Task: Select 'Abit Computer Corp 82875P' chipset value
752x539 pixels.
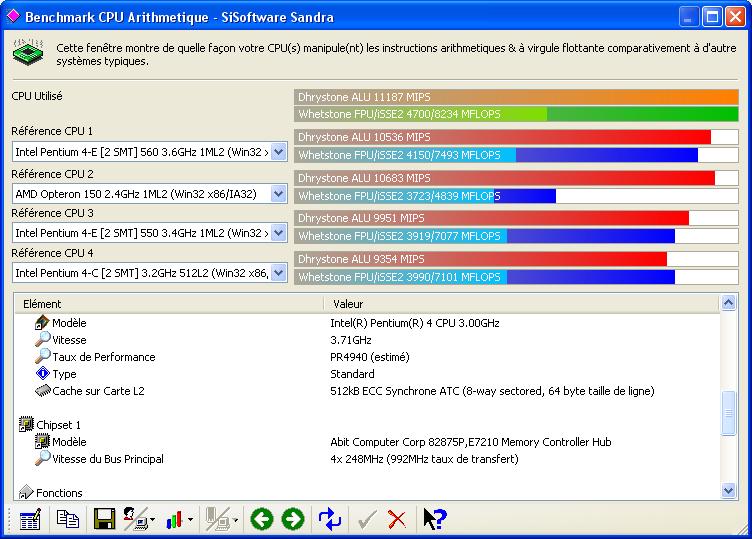Action: 470,442
